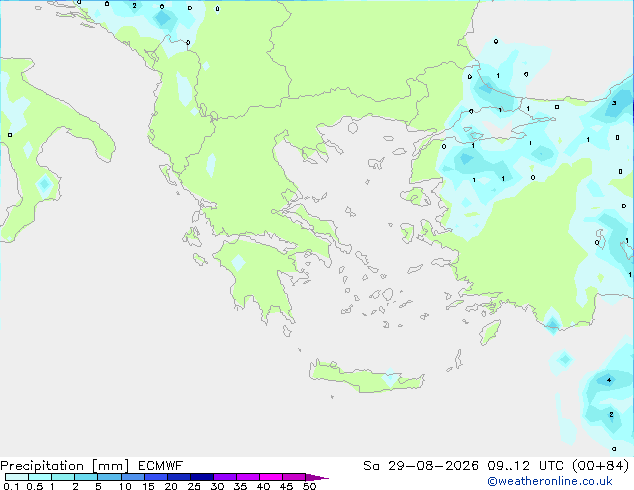The height and width of the screenshot is (490, 634).
Task: Click the word "Precipitation" in the title
Action: click(x=42, y=466)
